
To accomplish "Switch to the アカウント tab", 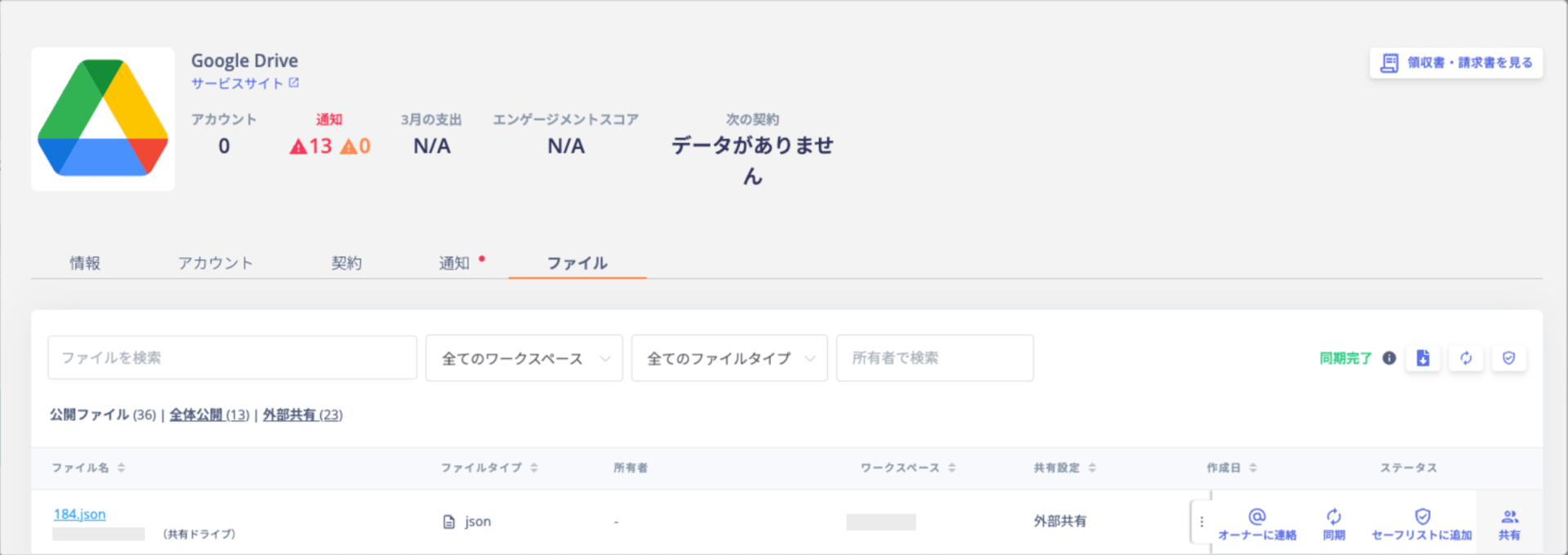I will pos(216,263).
